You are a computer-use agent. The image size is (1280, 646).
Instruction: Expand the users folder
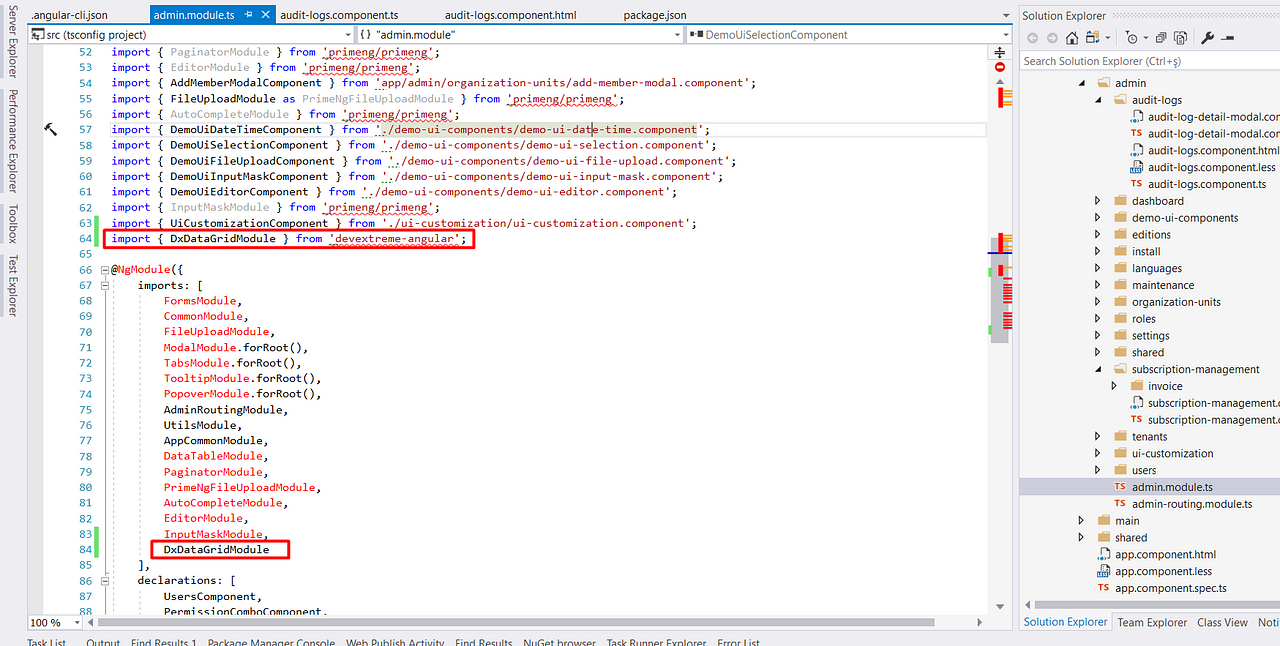1098,470
